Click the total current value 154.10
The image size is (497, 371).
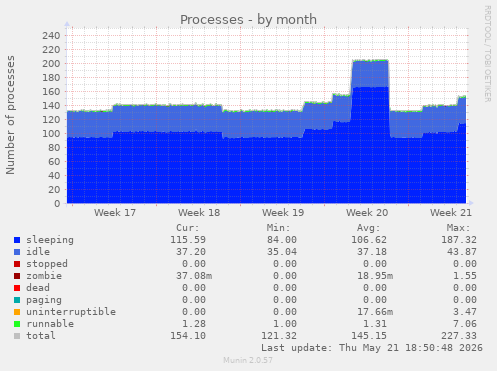point(188,336)
